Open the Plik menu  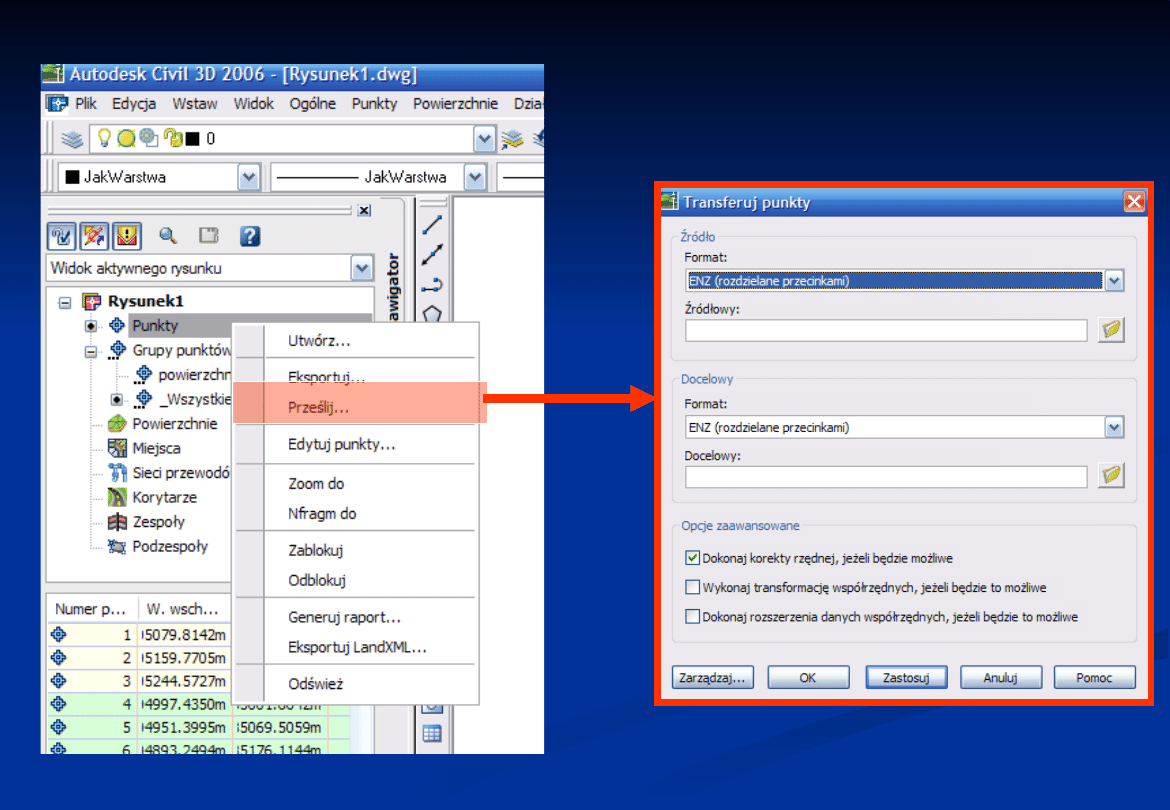(86, 104)
